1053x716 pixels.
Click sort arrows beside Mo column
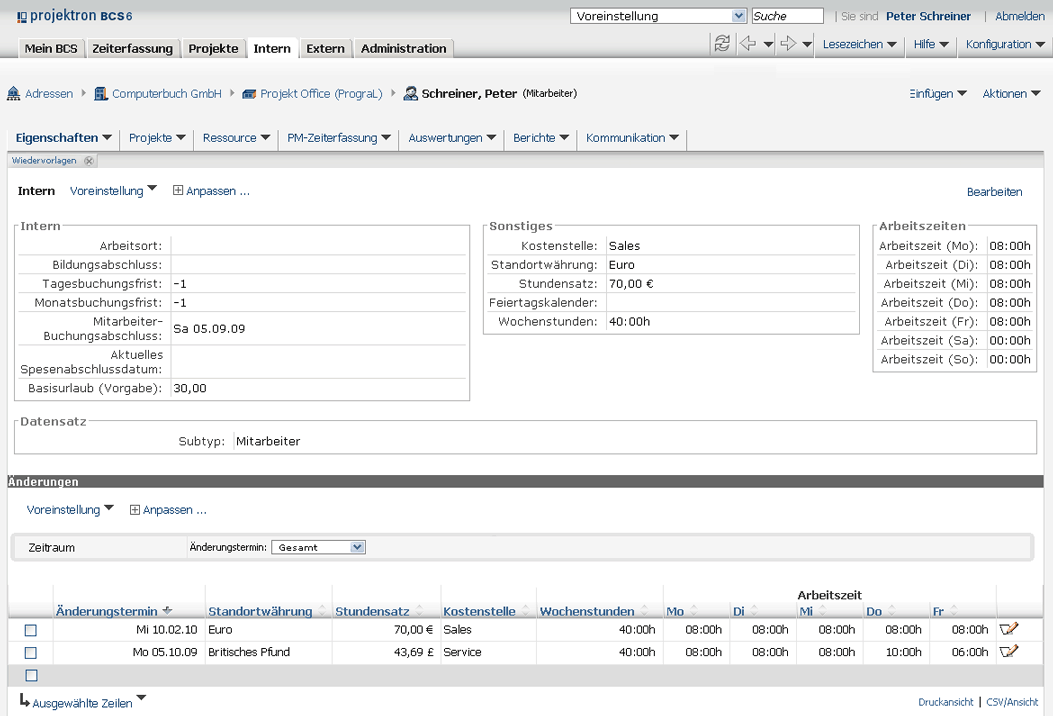(694, 611)
